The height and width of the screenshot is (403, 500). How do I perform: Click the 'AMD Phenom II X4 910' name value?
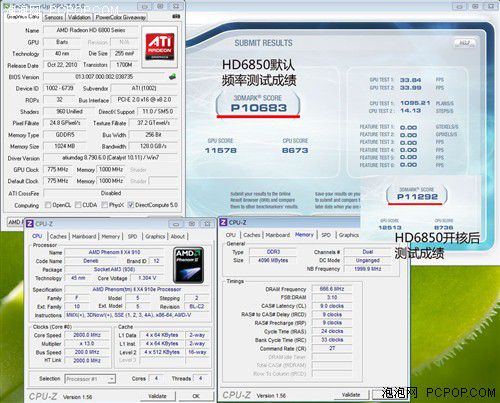point(114,252)
